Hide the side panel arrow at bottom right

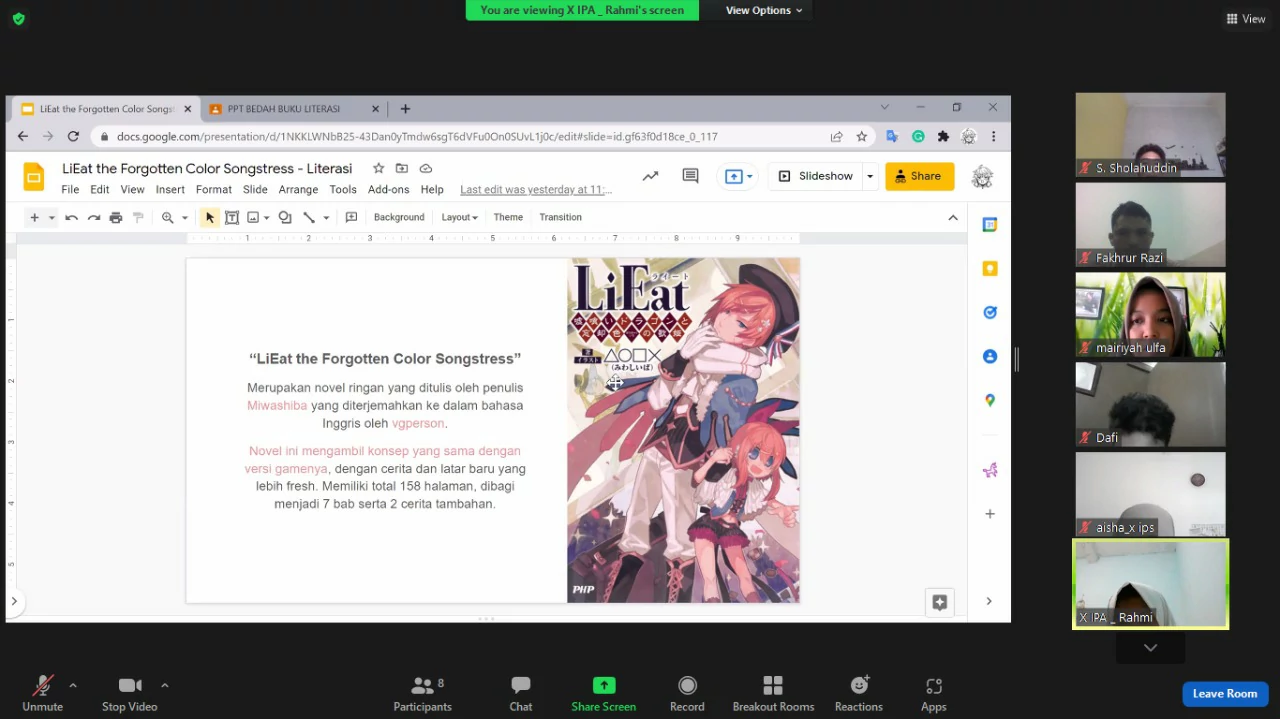pos(989,601)
